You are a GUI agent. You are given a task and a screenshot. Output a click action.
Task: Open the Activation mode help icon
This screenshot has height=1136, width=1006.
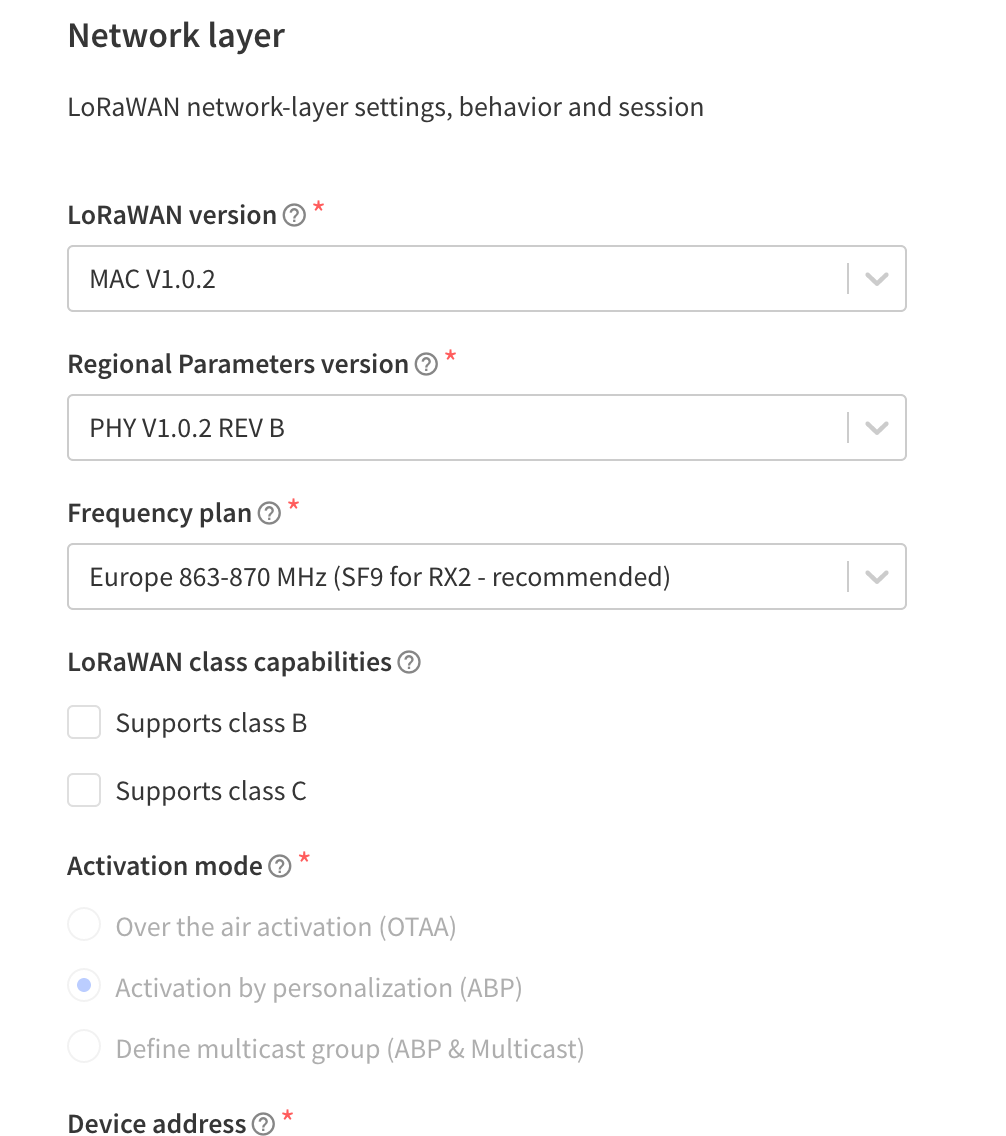pos(280,866)
